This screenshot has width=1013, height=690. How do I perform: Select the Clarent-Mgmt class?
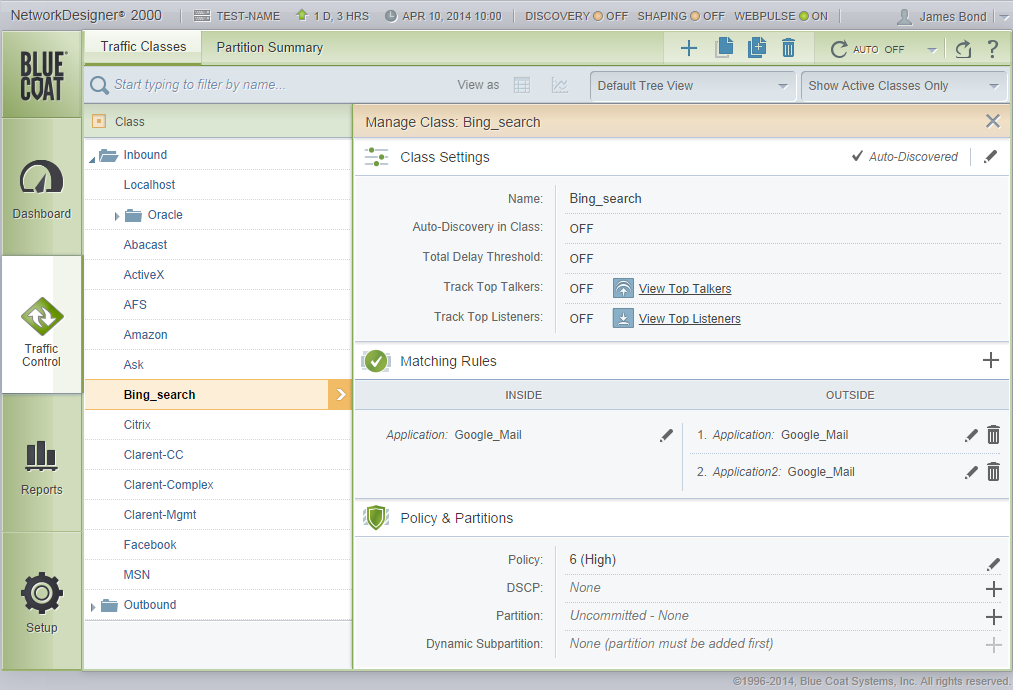(160, 515)
